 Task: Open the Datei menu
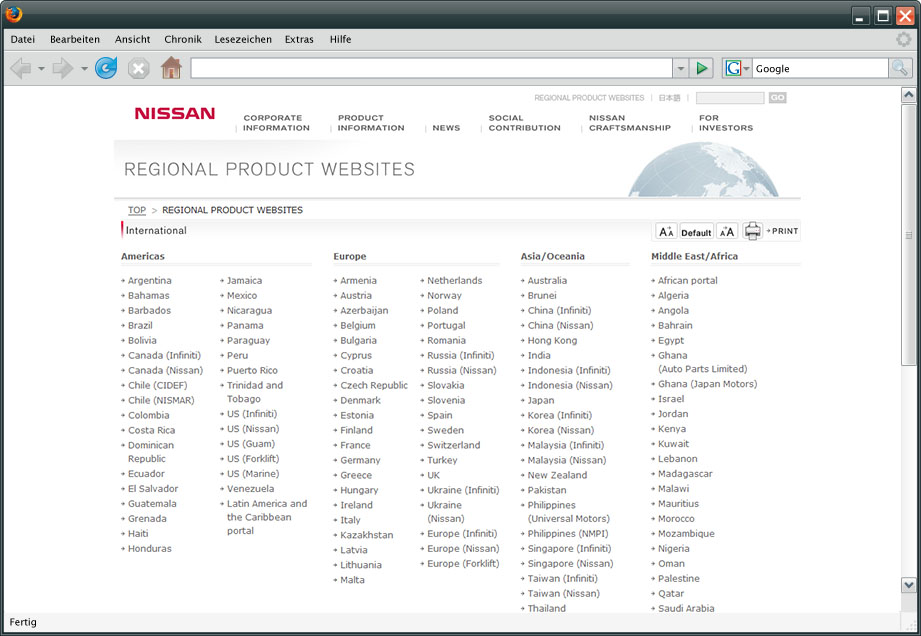click(23, 39)
